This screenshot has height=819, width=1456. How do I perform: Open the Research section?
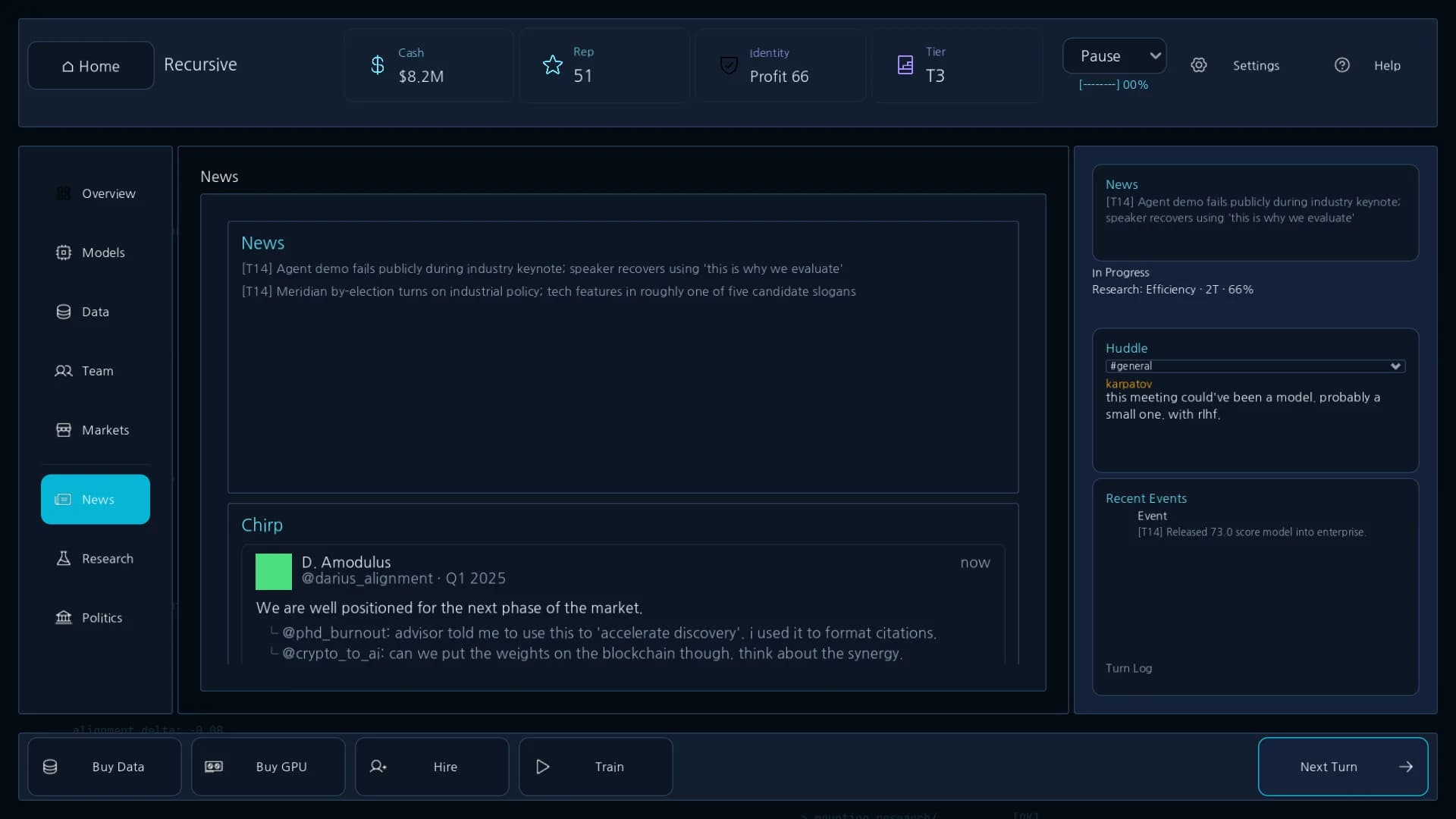(x=96, y=559)
